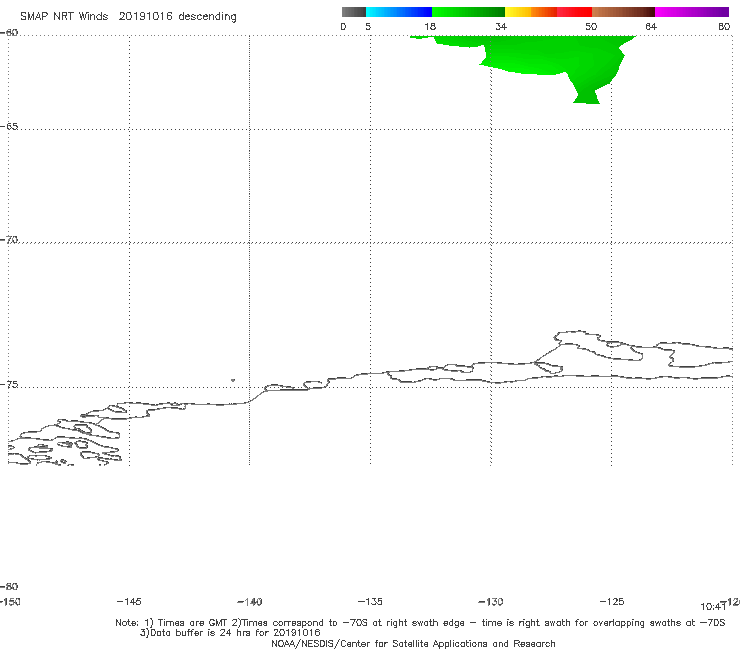Click the word descending in the title
Image resolution: width=740 pixels, height=650 pixels.
pos(207,17)
